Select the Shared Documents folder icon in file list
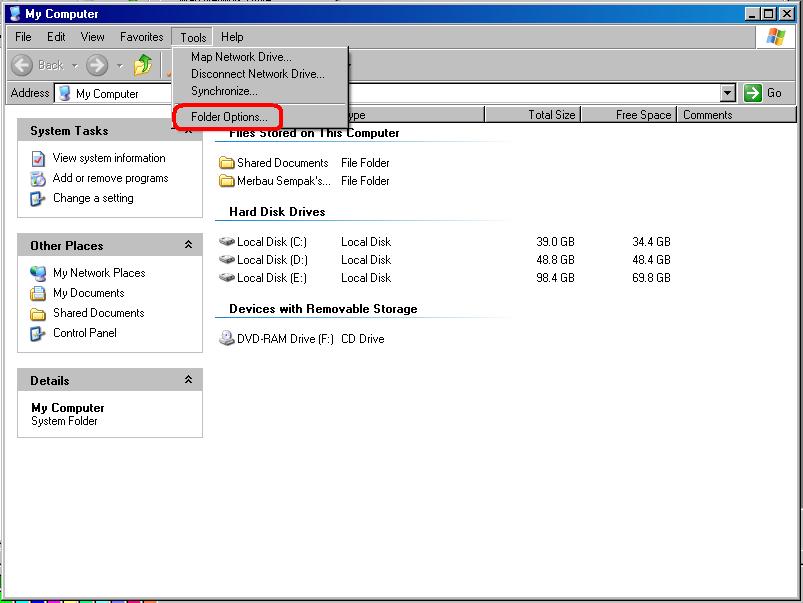Viewport: 803px width, 603px height. click(x=226, y=163)
